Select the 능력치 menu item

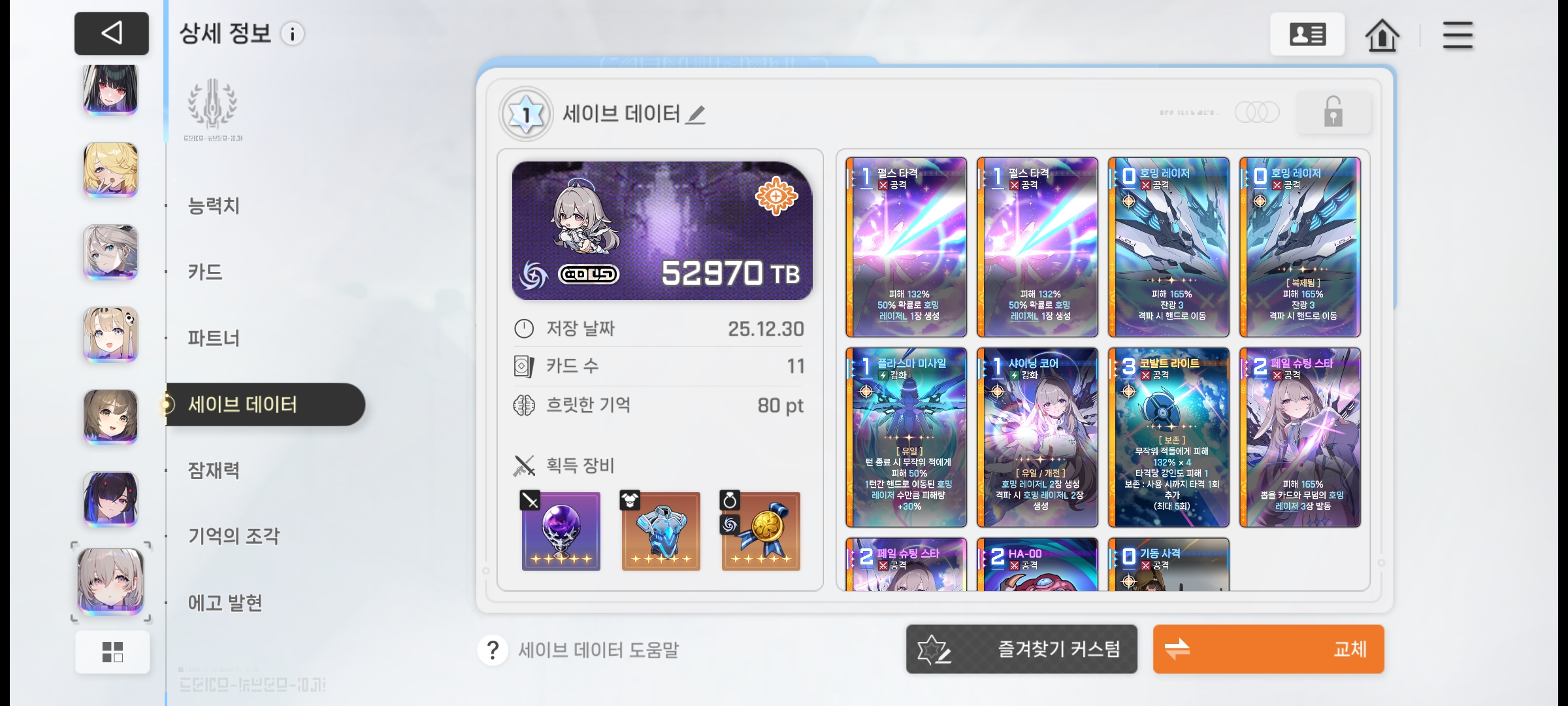click(214, 206)
